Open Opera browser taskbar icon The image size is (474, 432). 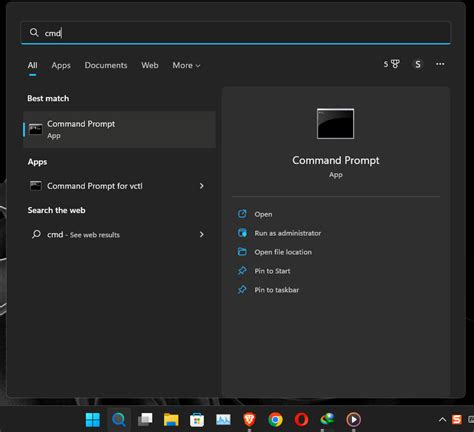(301, 419)
